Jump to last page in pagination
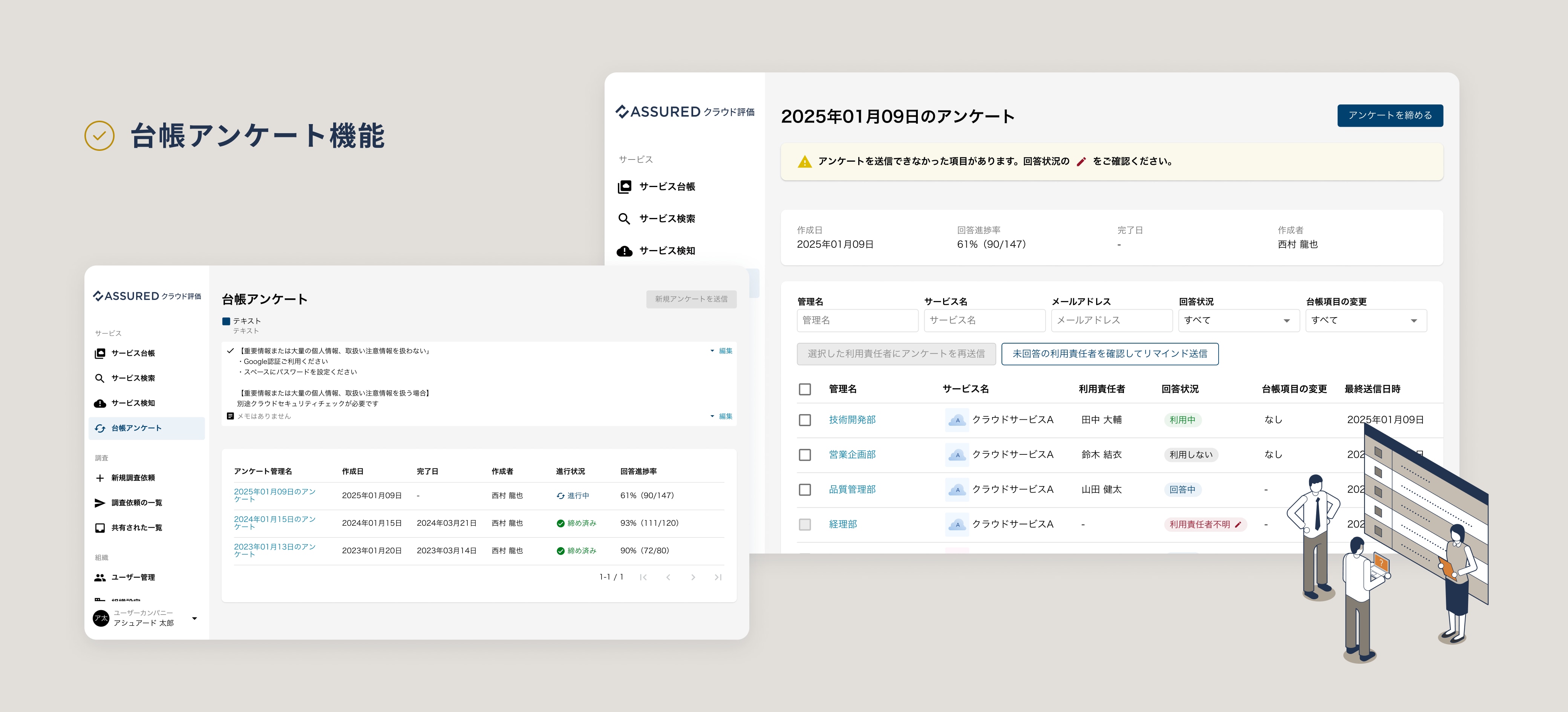 coord(718,577)
